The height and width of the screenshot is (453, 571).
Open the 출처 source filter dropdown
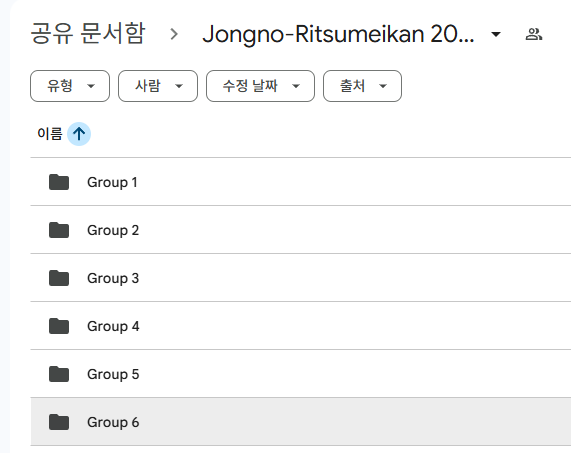click(362, 86)
